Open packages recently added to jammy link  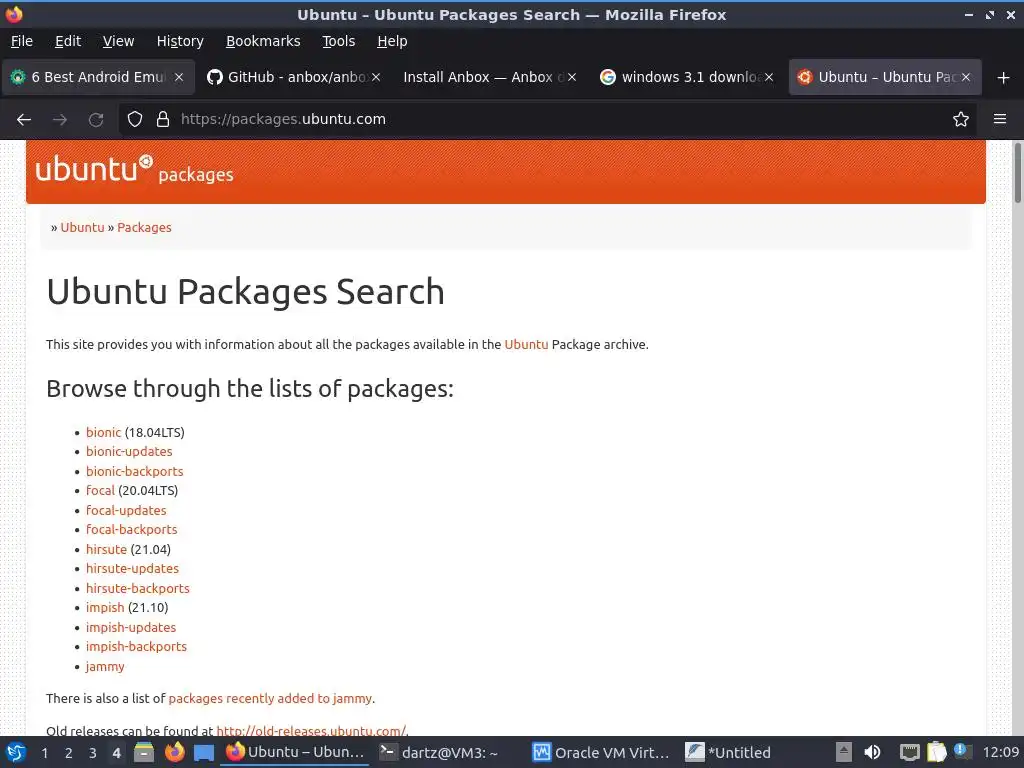point(270,699)
